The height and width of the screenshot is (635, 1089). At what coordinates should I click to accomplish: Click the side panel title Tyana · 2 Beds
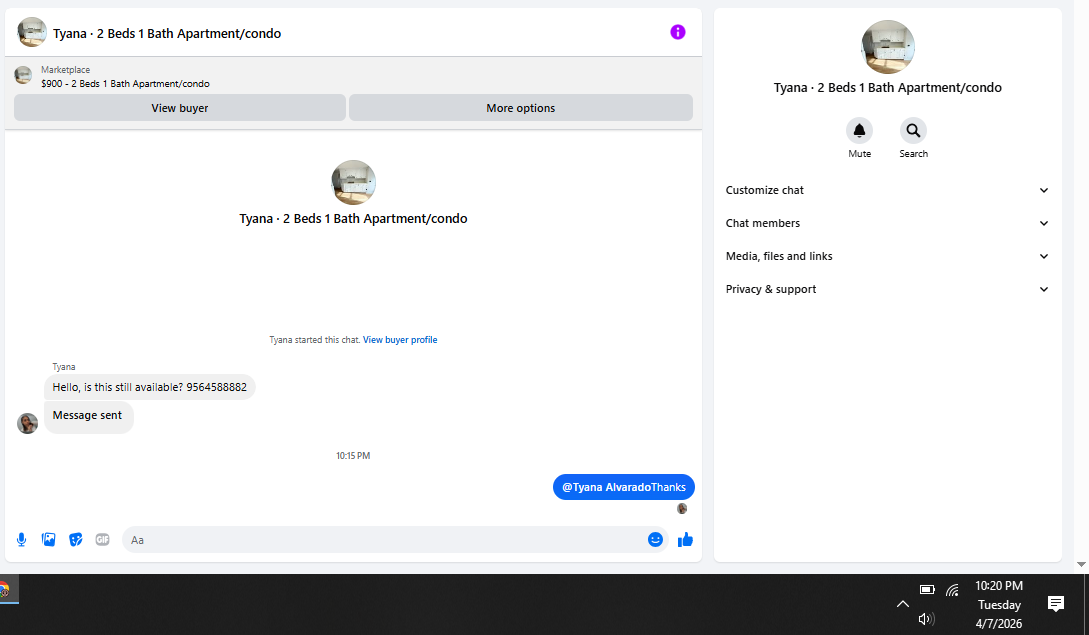tap(888, 88)
